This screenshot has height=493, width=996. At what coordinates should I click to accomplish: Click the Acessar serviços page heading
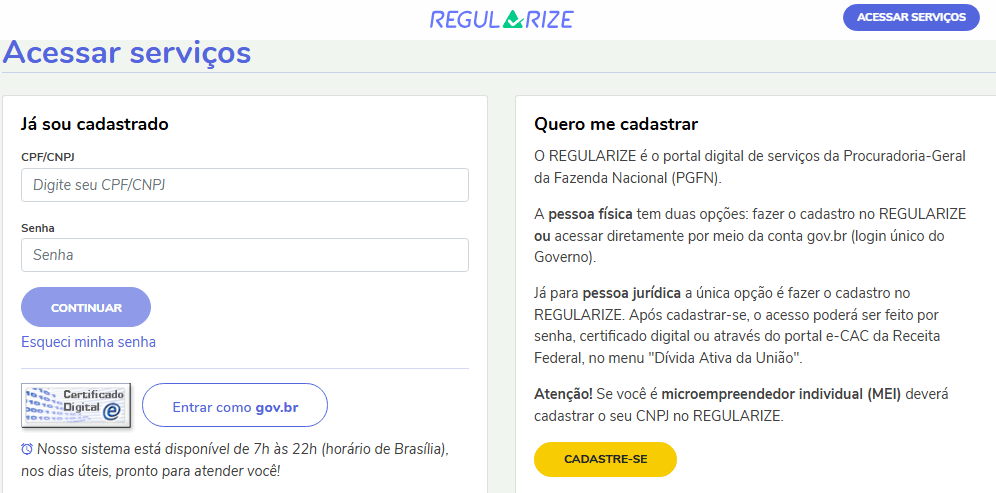[x=127, y=52]
